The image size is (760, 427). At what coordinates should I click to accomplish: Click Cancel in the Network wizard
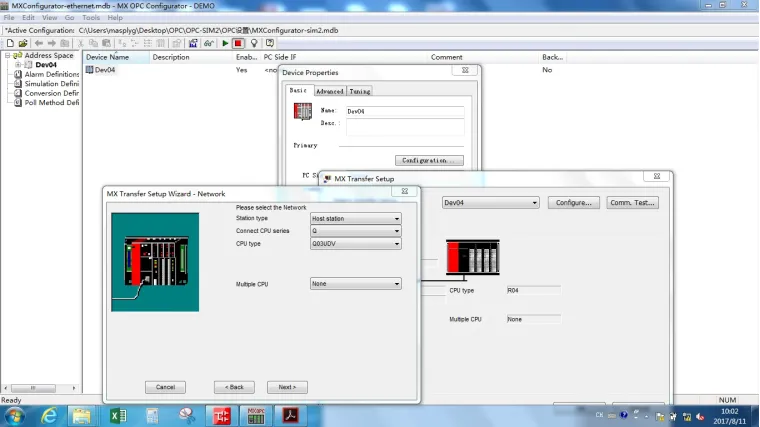point(165,387)
